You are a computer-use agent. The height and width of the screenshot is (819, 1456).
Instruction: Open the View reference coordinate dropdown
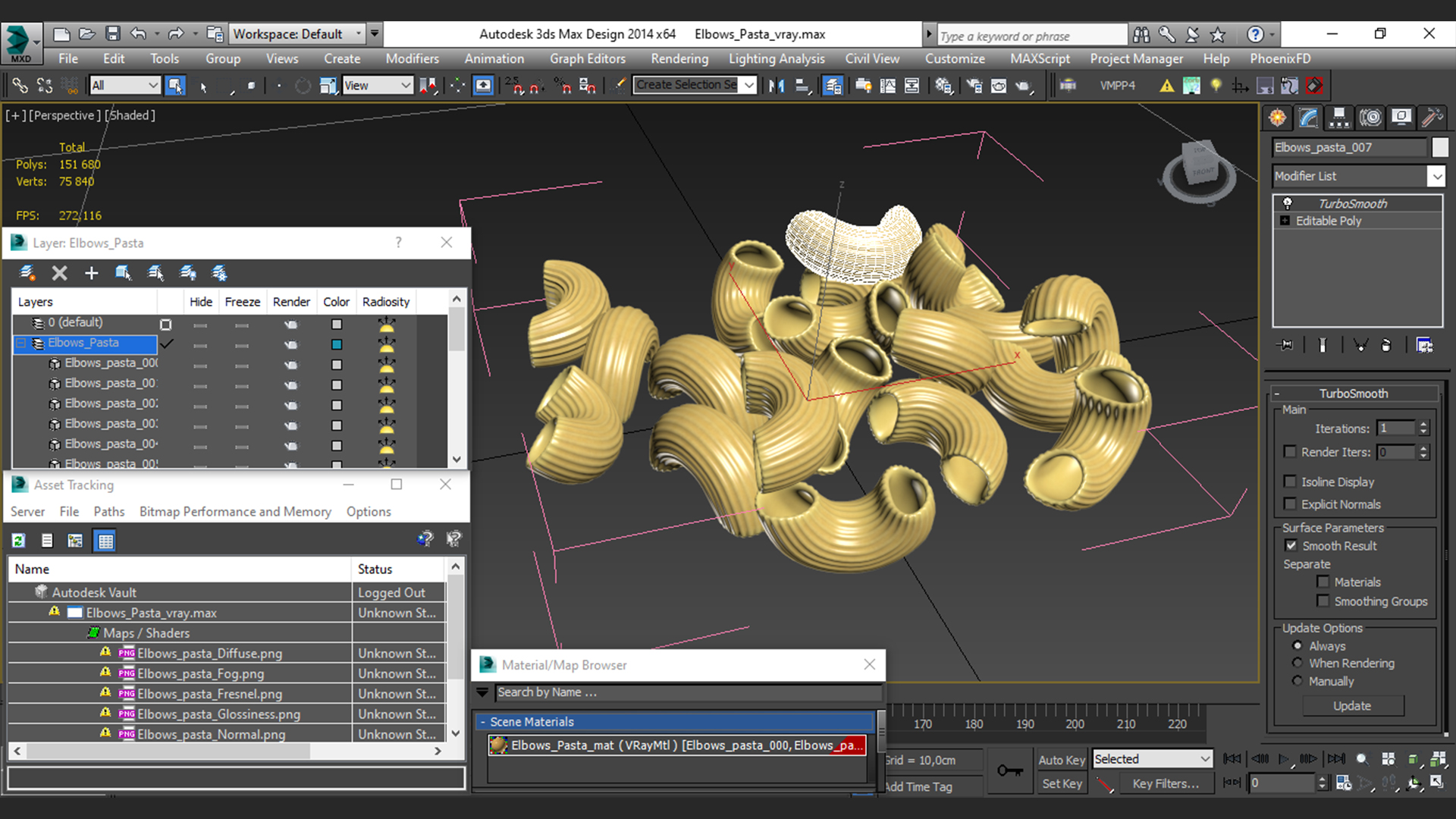coord(378,86)
